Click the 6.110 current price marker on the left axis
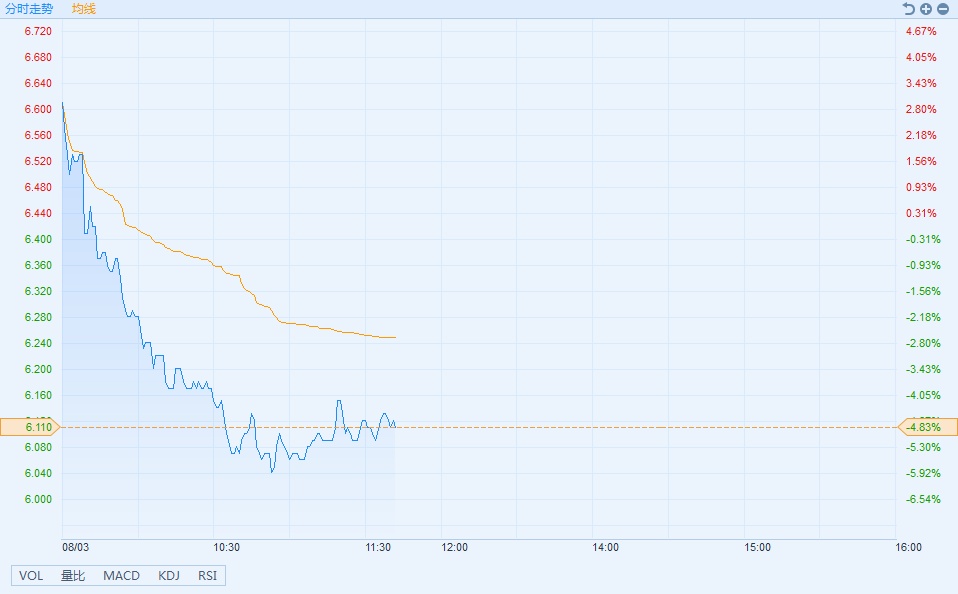The width and height of the screenshot is (958, 594). point(30,427)
